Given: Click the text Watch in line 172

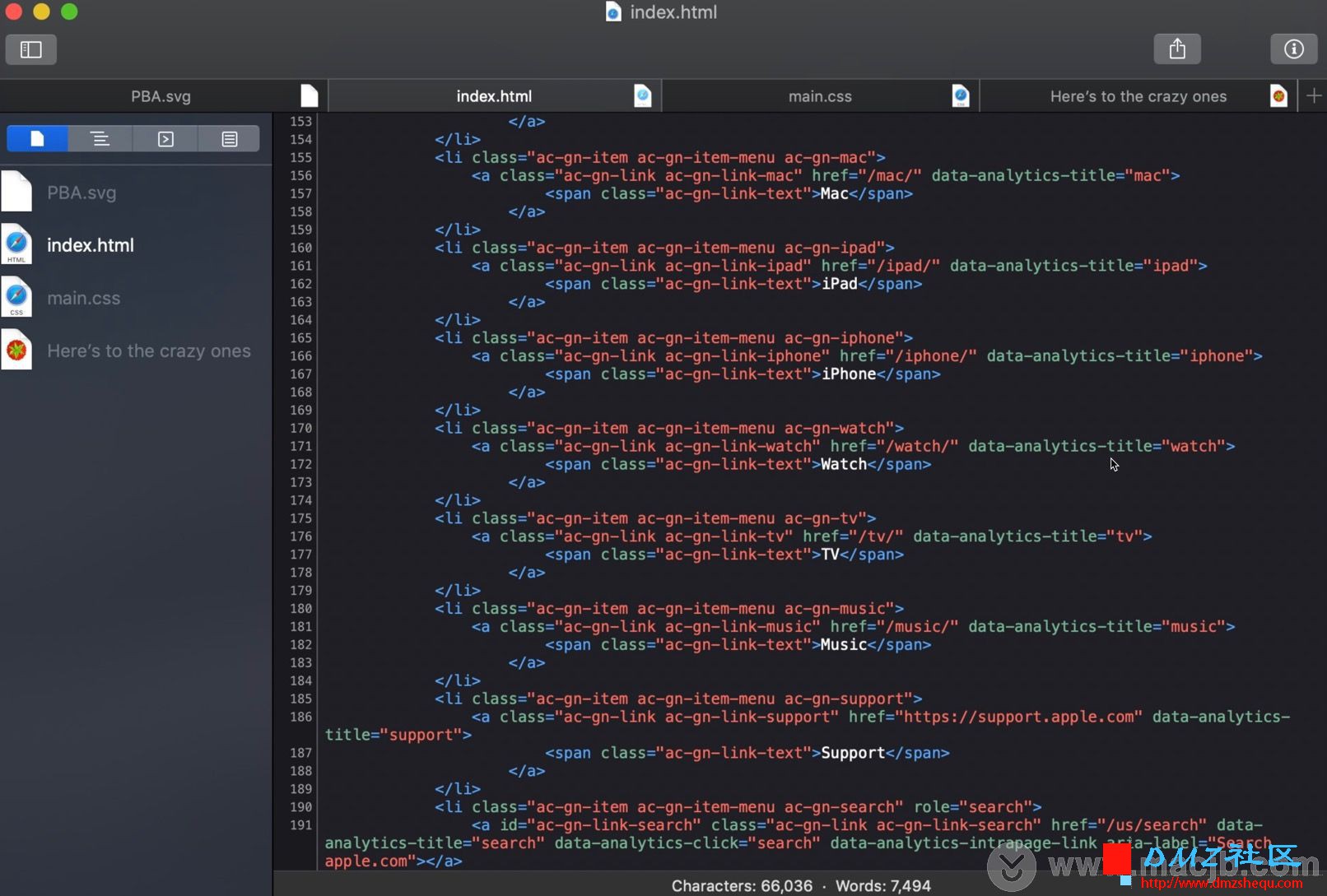Looking at the screenshot, I should (844, 464).
